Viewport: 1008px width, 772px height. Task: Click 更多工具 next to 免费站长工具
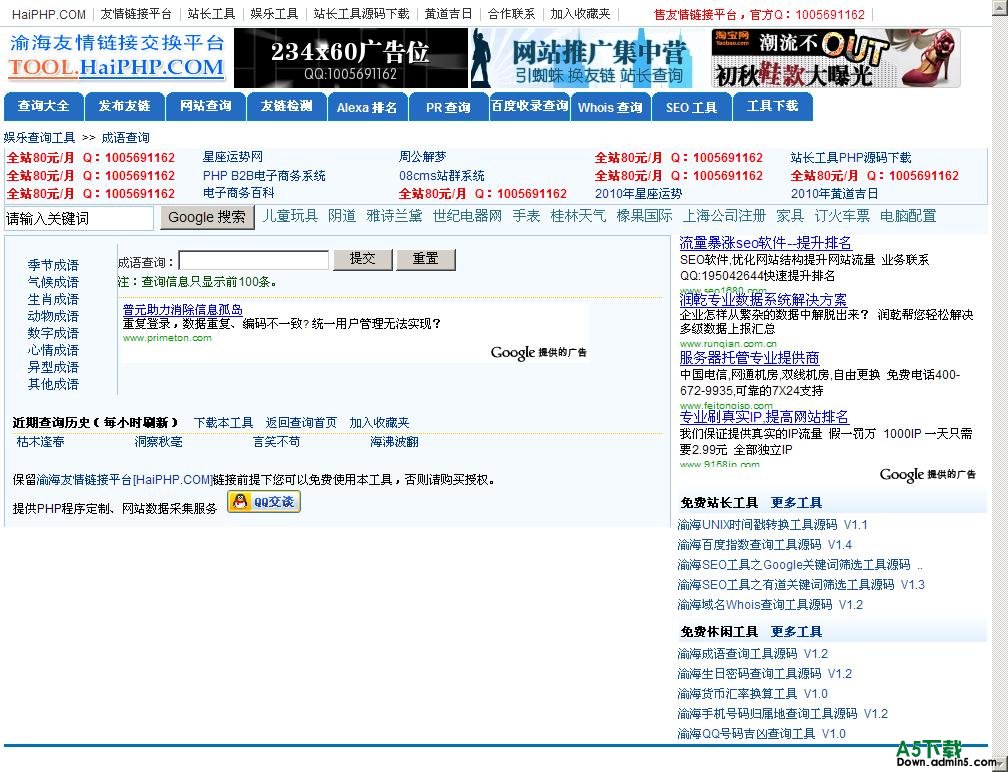point(796,503)
